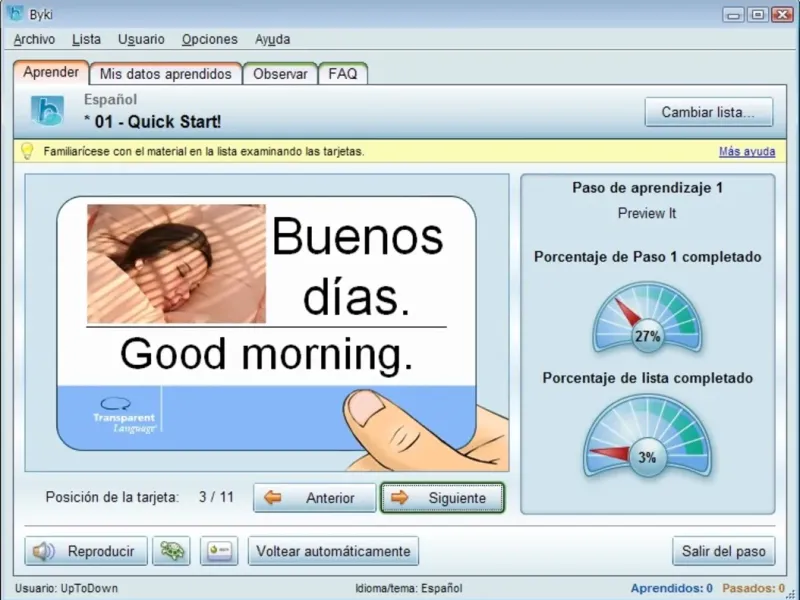Close the Byki window
Screen dimensions: 800x600
click(x=782, y=14)
